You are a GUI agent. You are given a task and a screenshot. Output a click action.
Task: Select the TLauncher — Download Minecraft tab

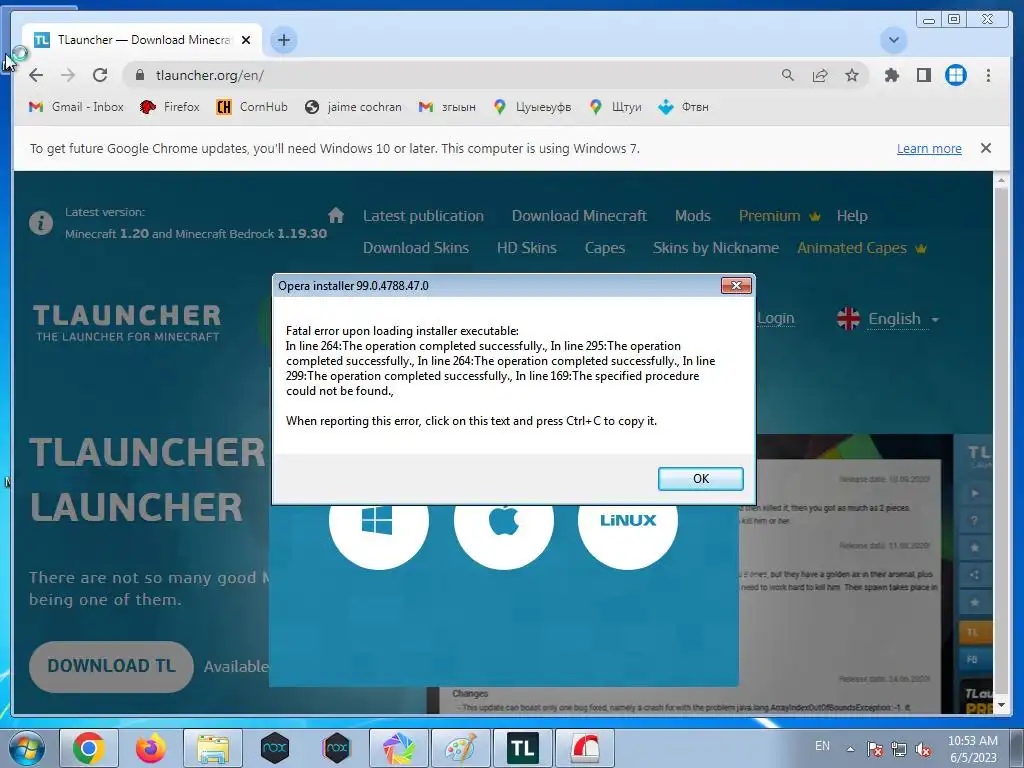pos(142,40)
